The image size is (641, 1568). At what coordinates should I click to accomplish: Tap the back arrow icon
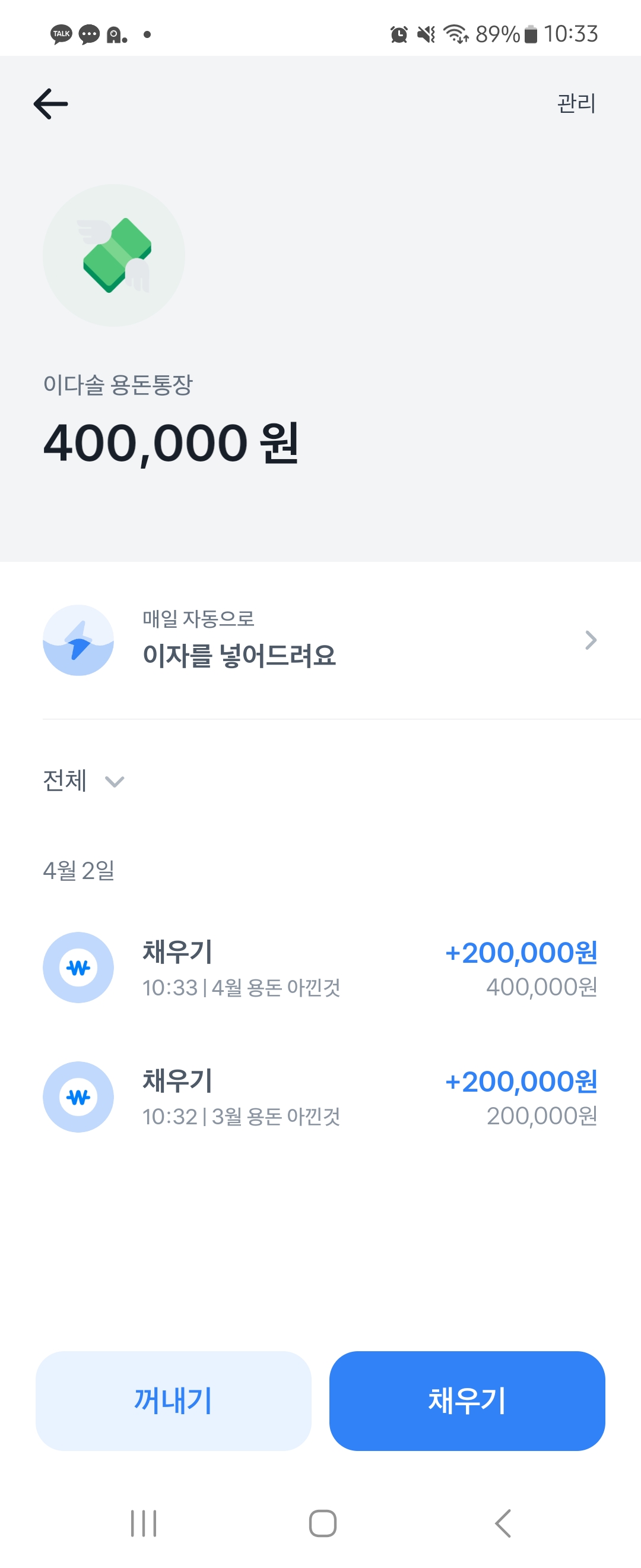pyautogui.click(x=50, y=103)
